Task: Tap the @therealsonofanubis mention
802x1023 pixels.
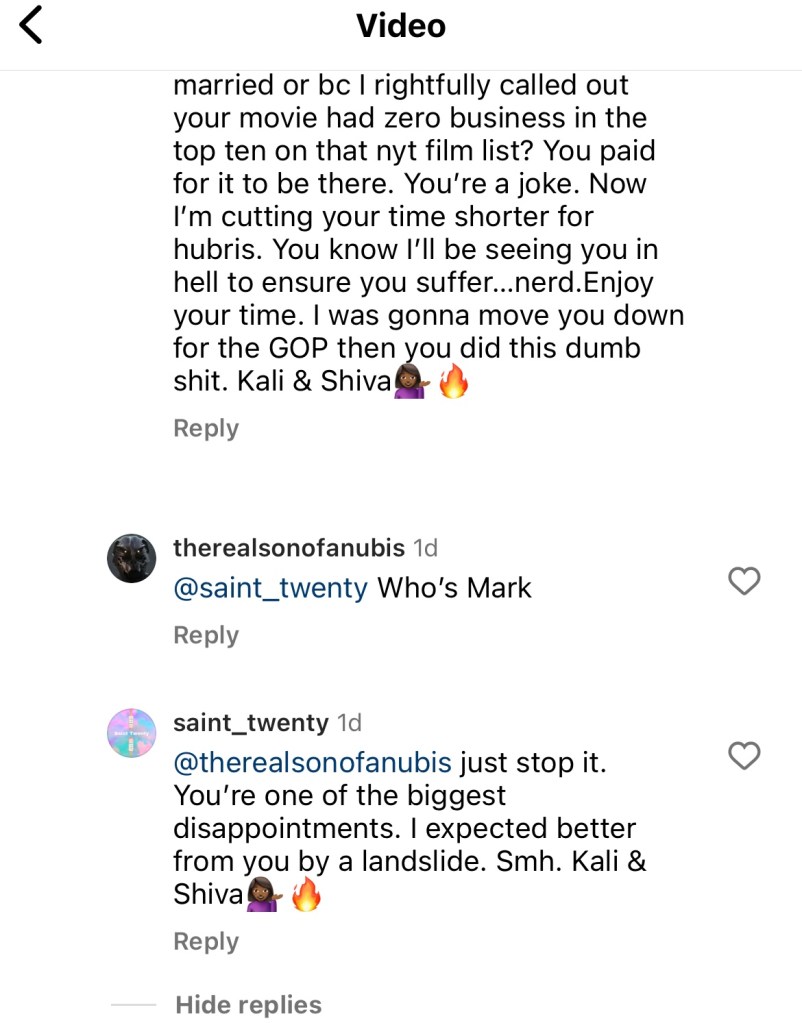Action: pos(312,763)
